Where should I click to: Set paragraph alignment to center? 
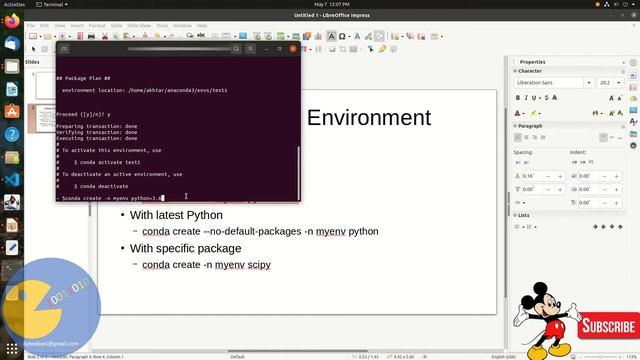(526, 138)
